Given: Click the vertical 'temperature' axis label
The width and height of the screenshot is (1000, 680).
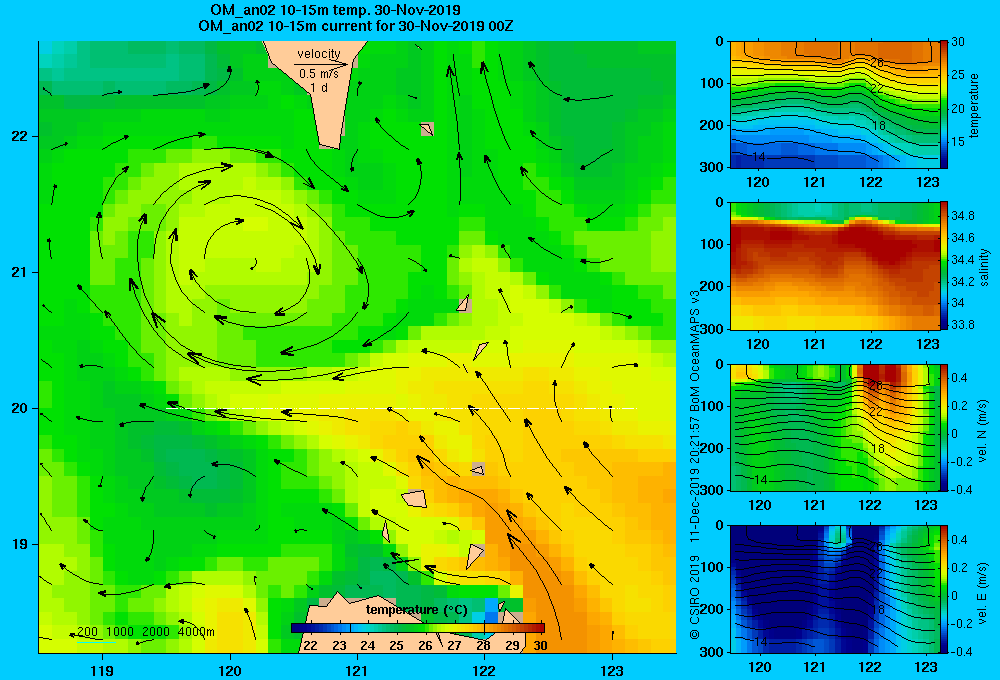Looking at the screenshot, I should (974, 105).
